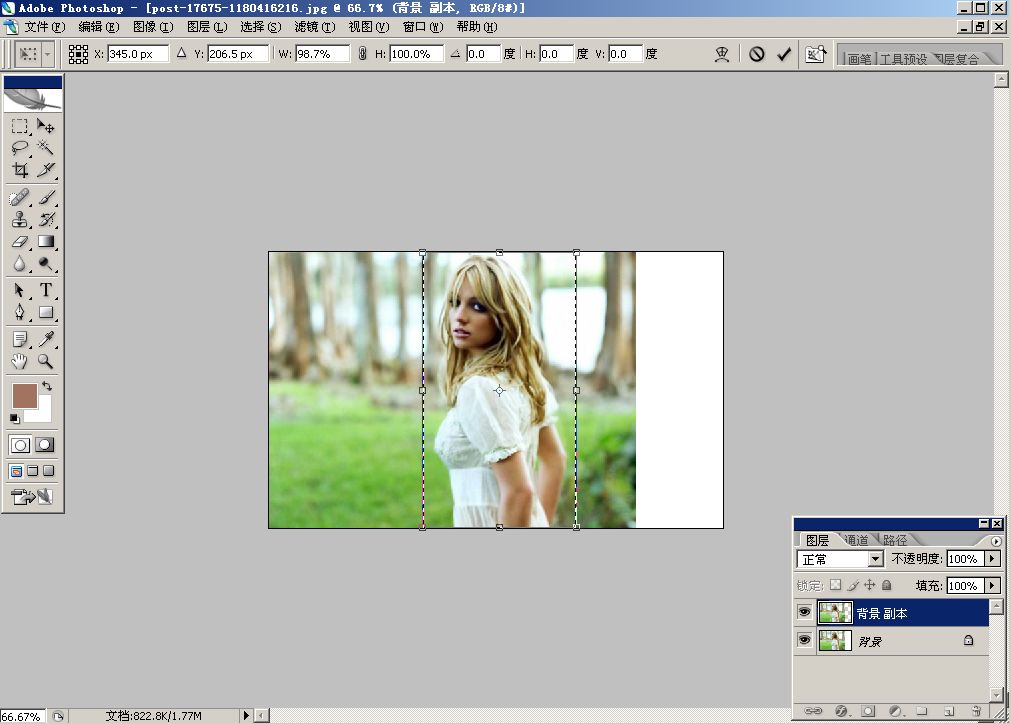
Task: Toggle visibility of the 背景 layer
Action: tap(805, 640)
